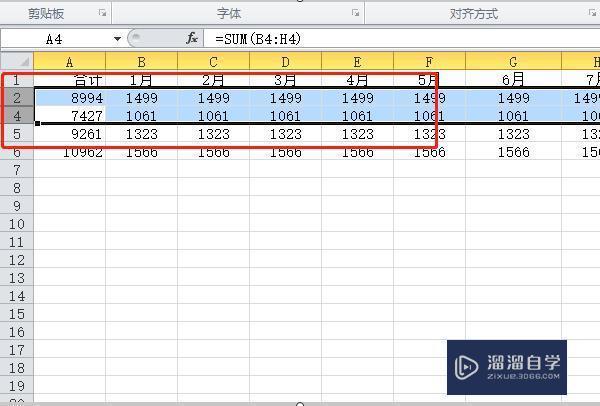The height and width of the screenshot is (406, 600).
Task: Select row 5 header
Action: pos(17,134)
